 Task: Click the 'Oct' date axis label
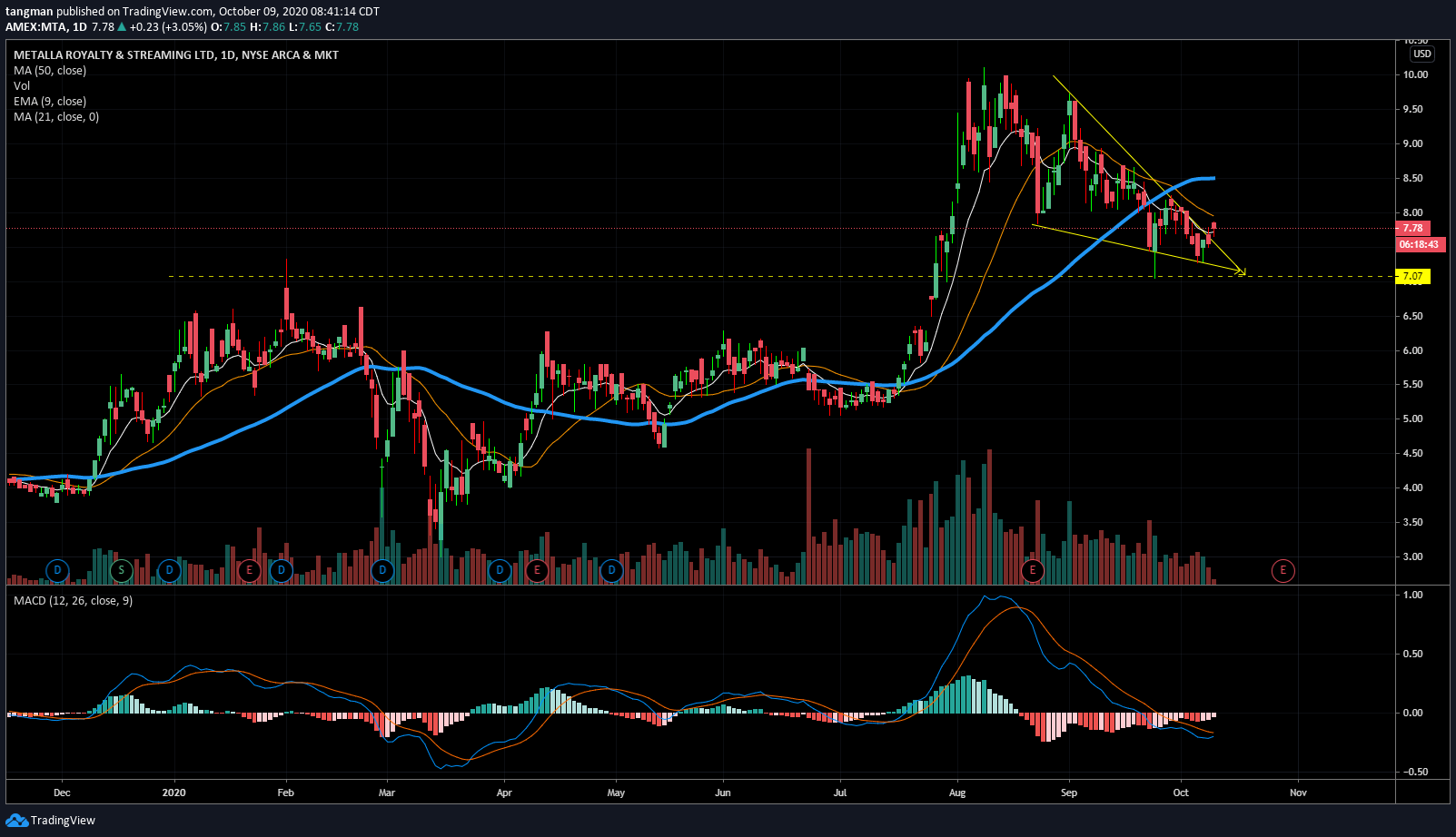(x=1181, y=793)
